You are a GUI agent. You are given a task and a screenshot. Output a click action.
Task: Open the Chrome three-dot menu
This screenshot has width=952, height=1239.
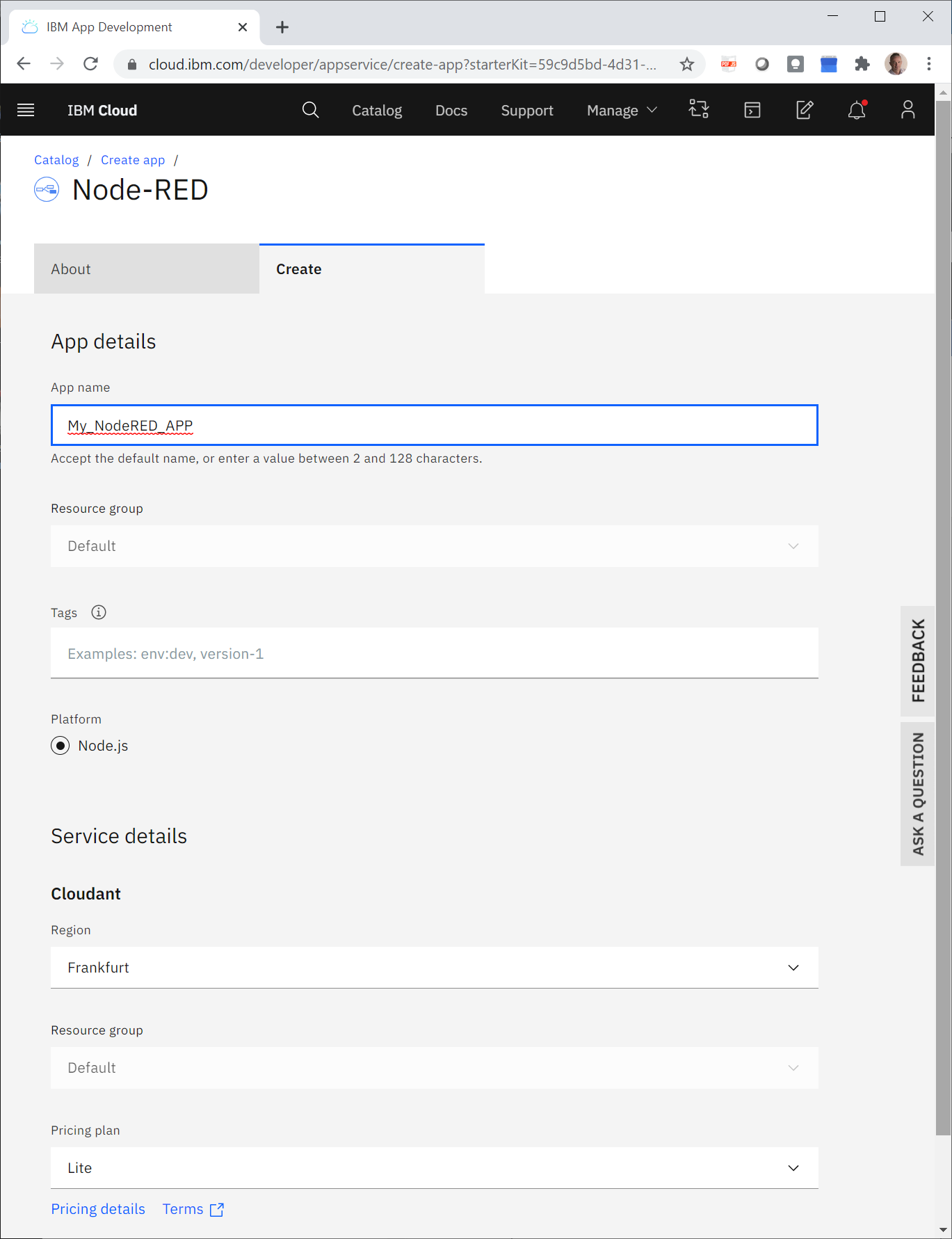pos(929,64)
